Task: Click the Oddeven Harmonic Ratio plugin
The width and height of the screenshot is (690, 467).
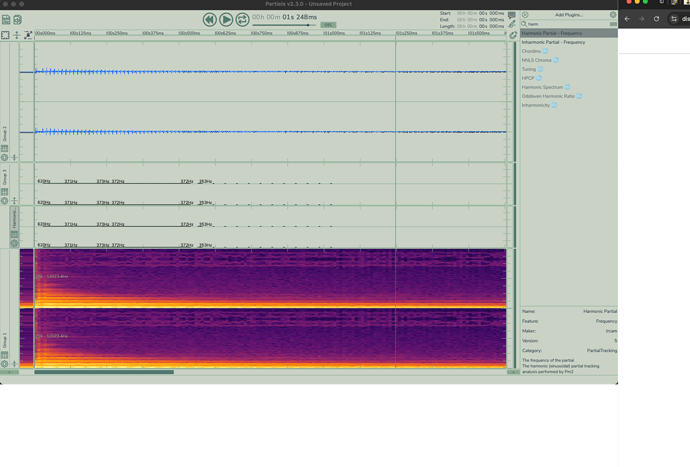Action: [x=548, y=96]
